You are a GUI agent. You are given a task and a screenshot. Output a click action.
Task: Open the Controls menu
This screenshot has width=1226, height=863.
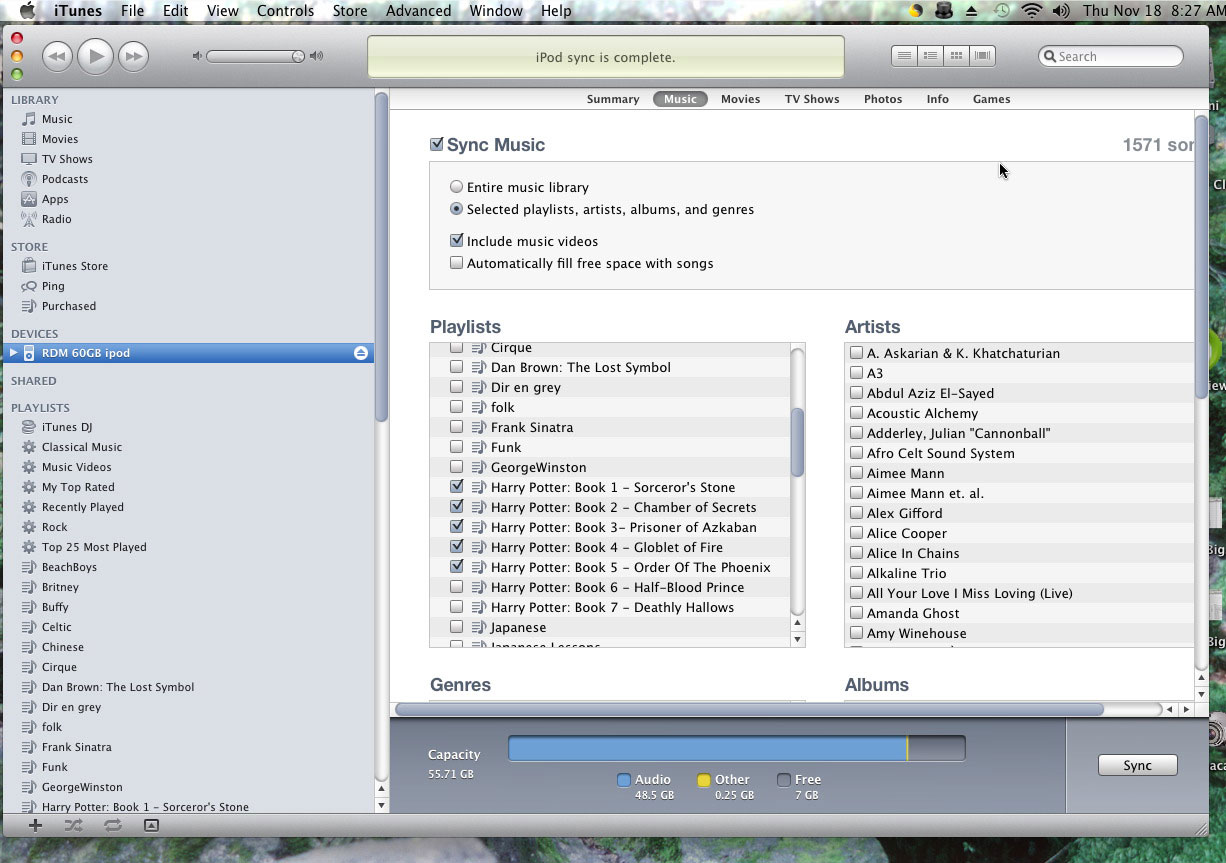click(285, 11)
